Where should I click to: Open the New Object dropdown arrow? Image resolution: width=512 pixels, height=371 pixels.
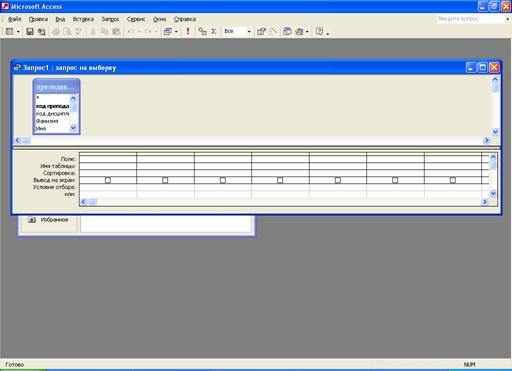click(x=307, y=32)
